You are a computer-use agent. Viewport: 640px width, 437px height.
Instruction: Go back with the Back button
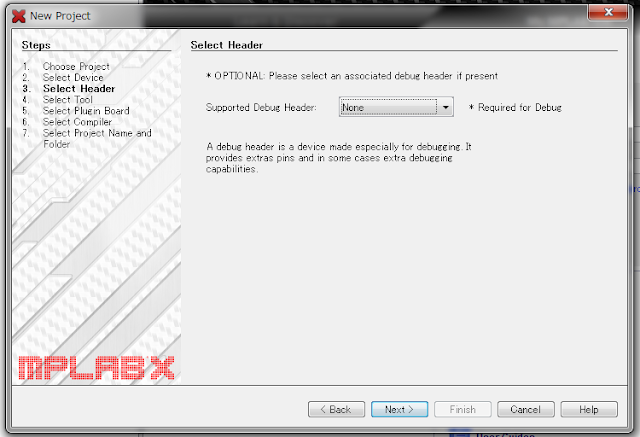[x=336, y=409]
